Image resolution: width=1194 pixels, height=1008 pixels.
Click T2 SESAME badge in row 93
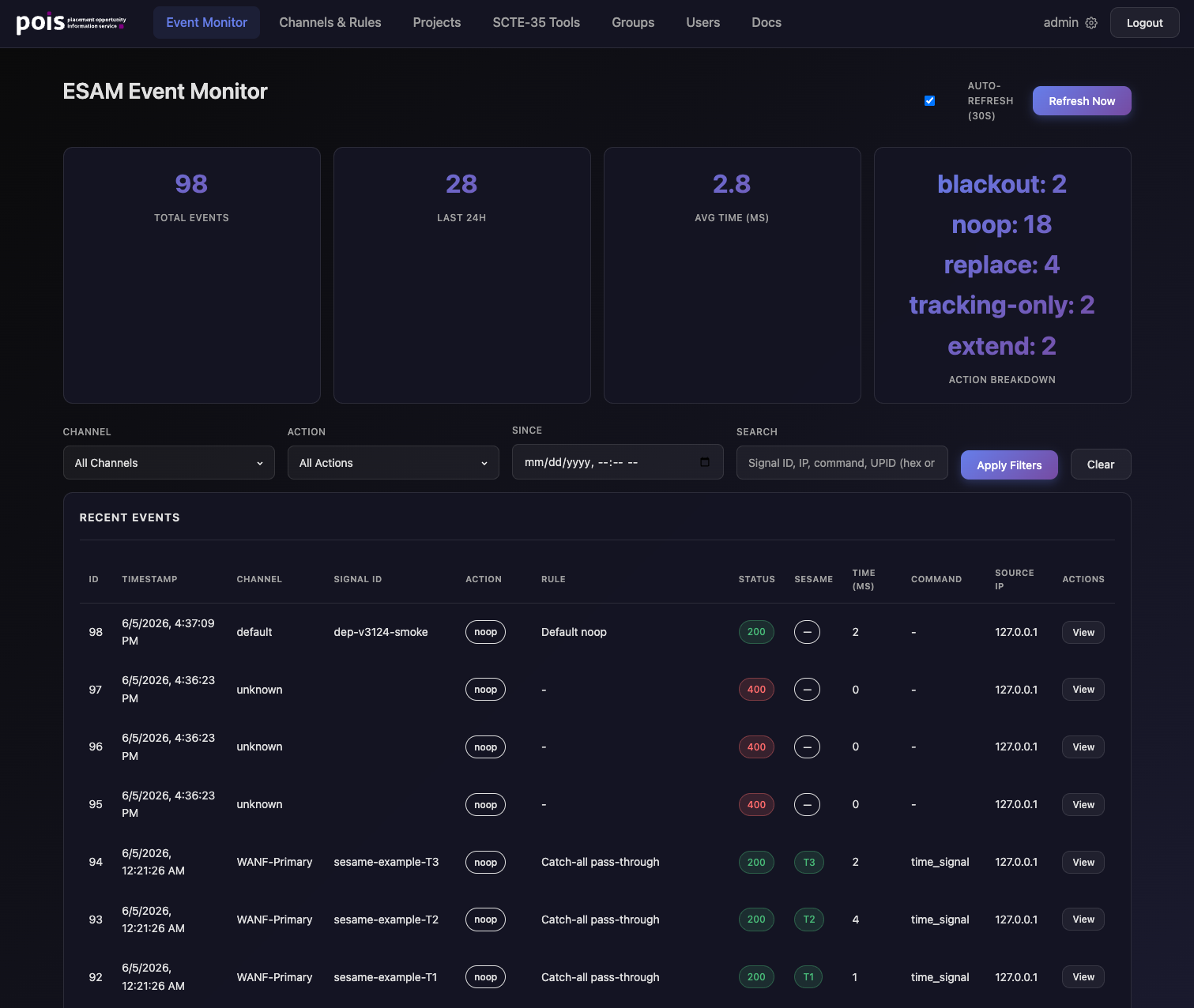point(809,920)
